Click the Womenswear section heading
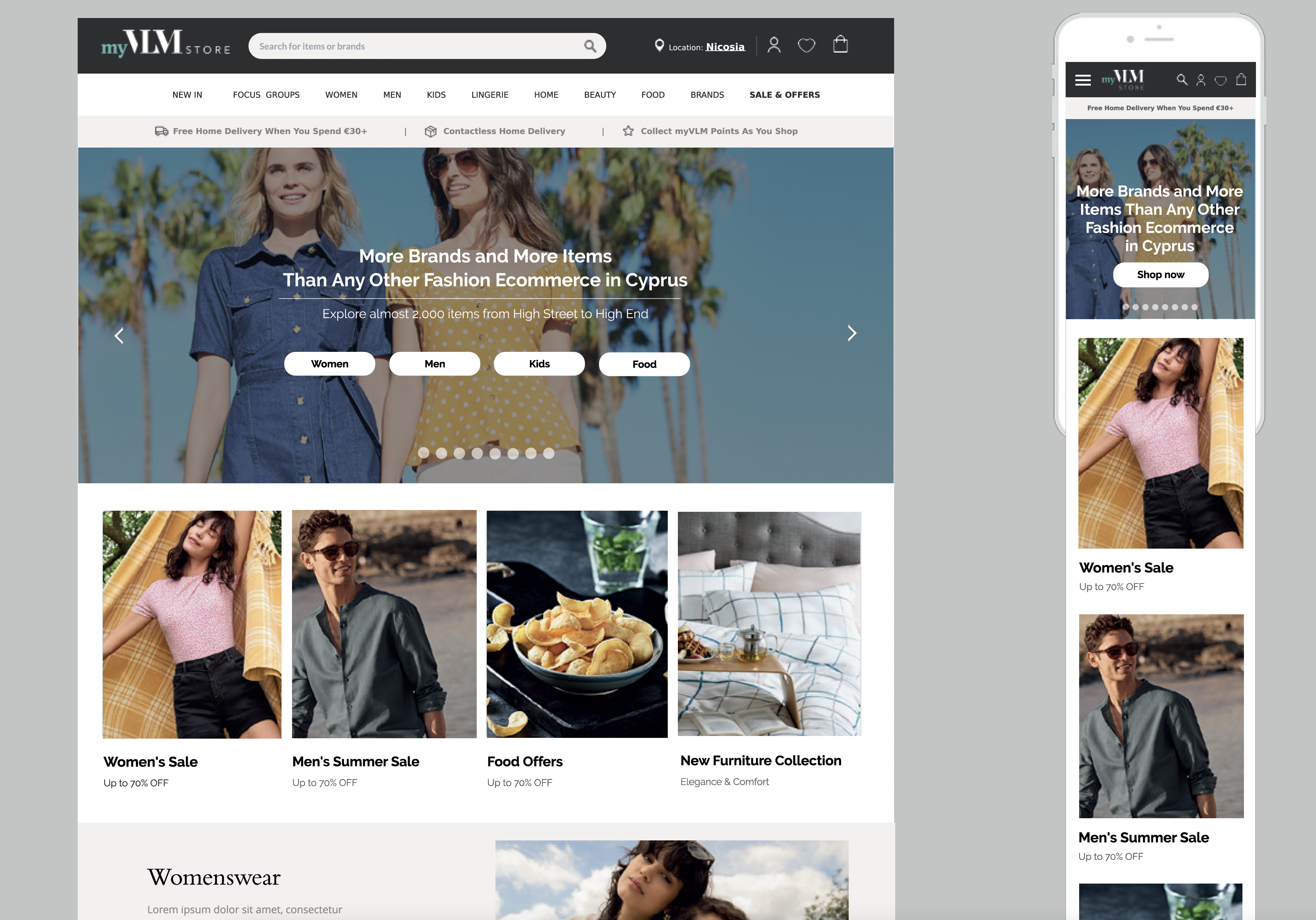 click(x=214, y=878)
